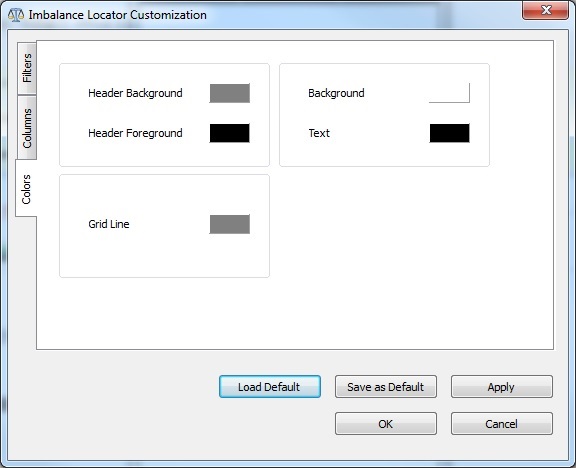Confirm the dialog with OK
This screenshot has width=576, height=468.
click(x=386, y=424)
